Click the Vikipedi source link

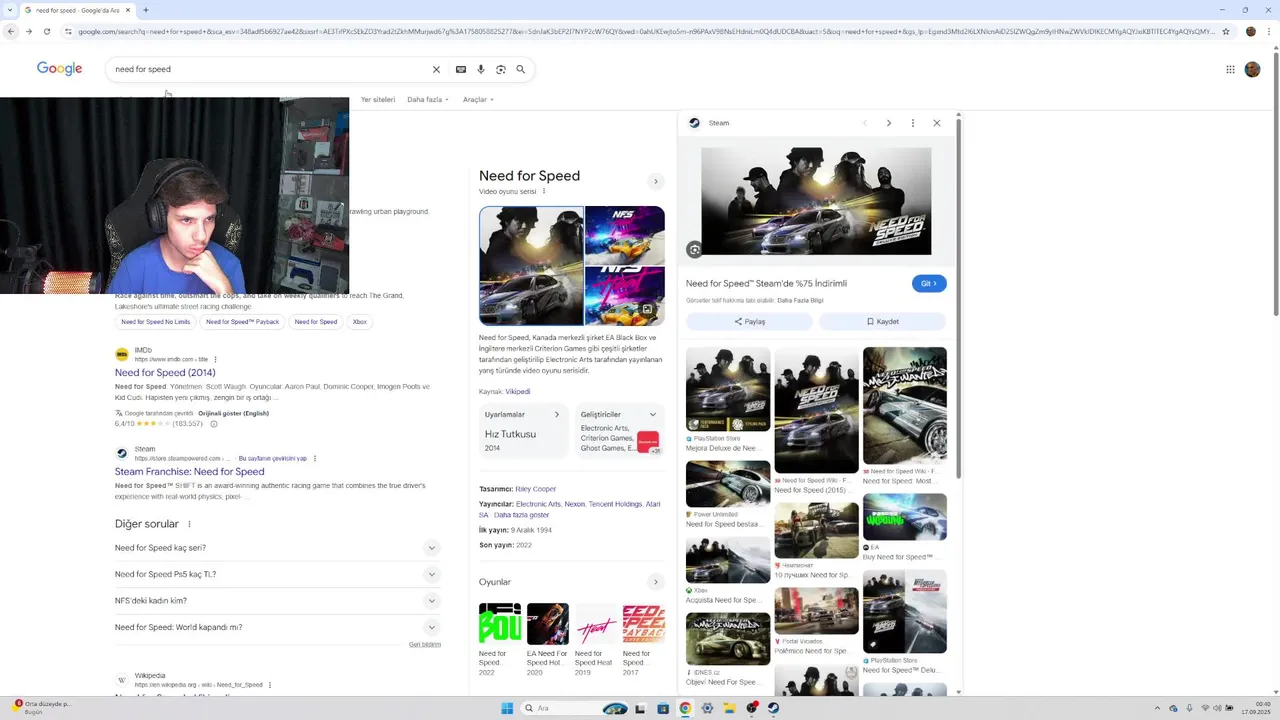point(518,391)
